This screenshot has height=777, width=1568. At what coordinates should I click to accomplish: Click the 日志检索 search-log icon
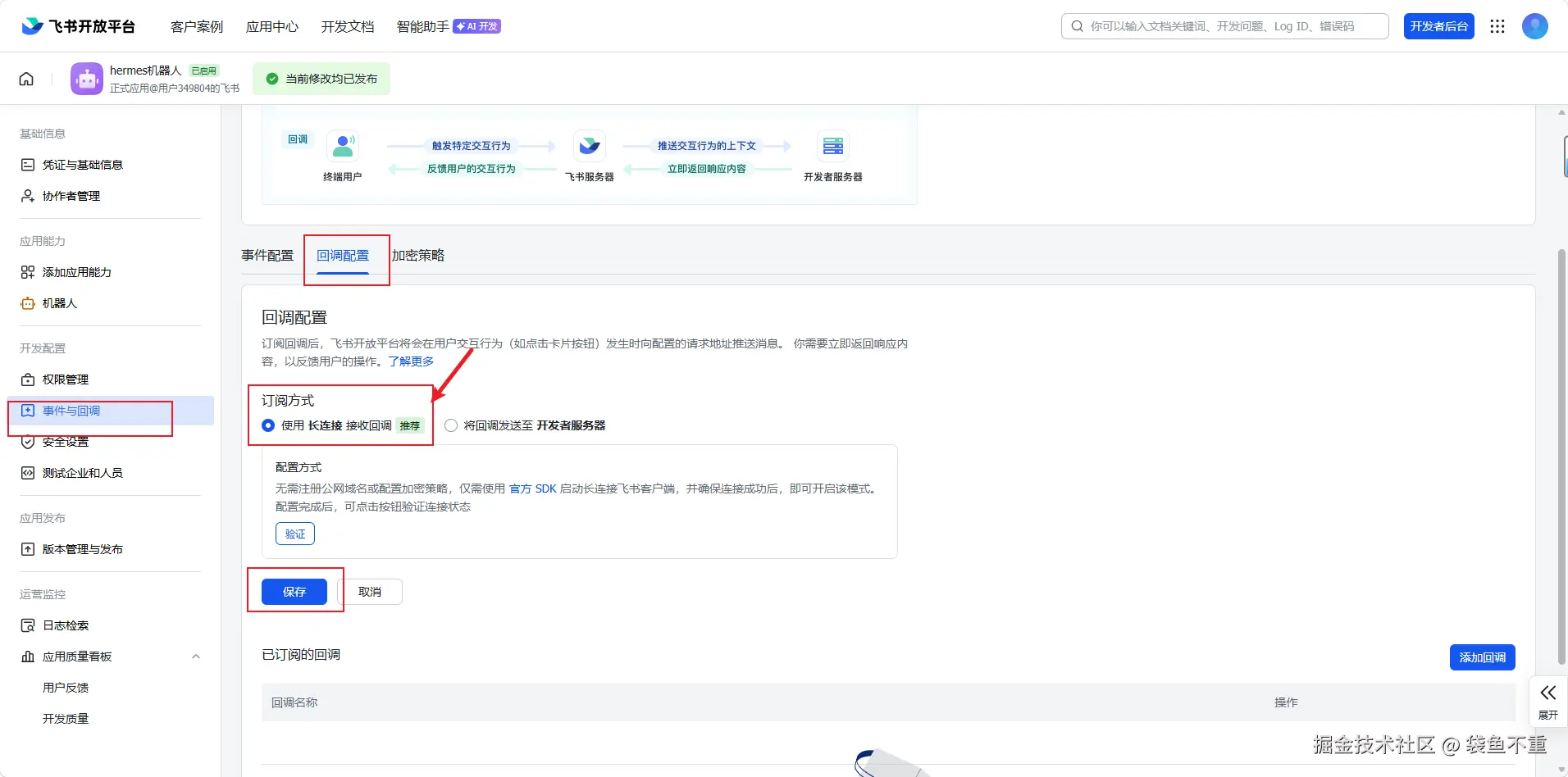point(28,625)
